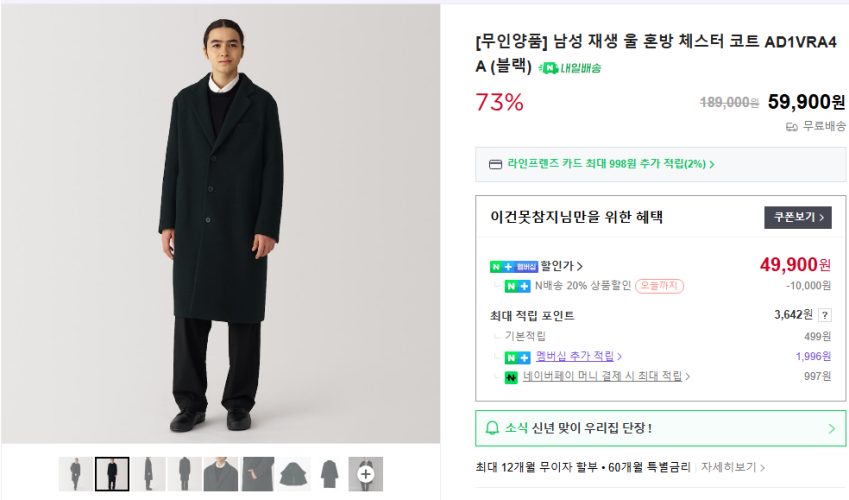Screen dimensions: 849x500
Task: Click the credit card icon in the 라인프렌즈 banner
Action: tap(495, 164)
